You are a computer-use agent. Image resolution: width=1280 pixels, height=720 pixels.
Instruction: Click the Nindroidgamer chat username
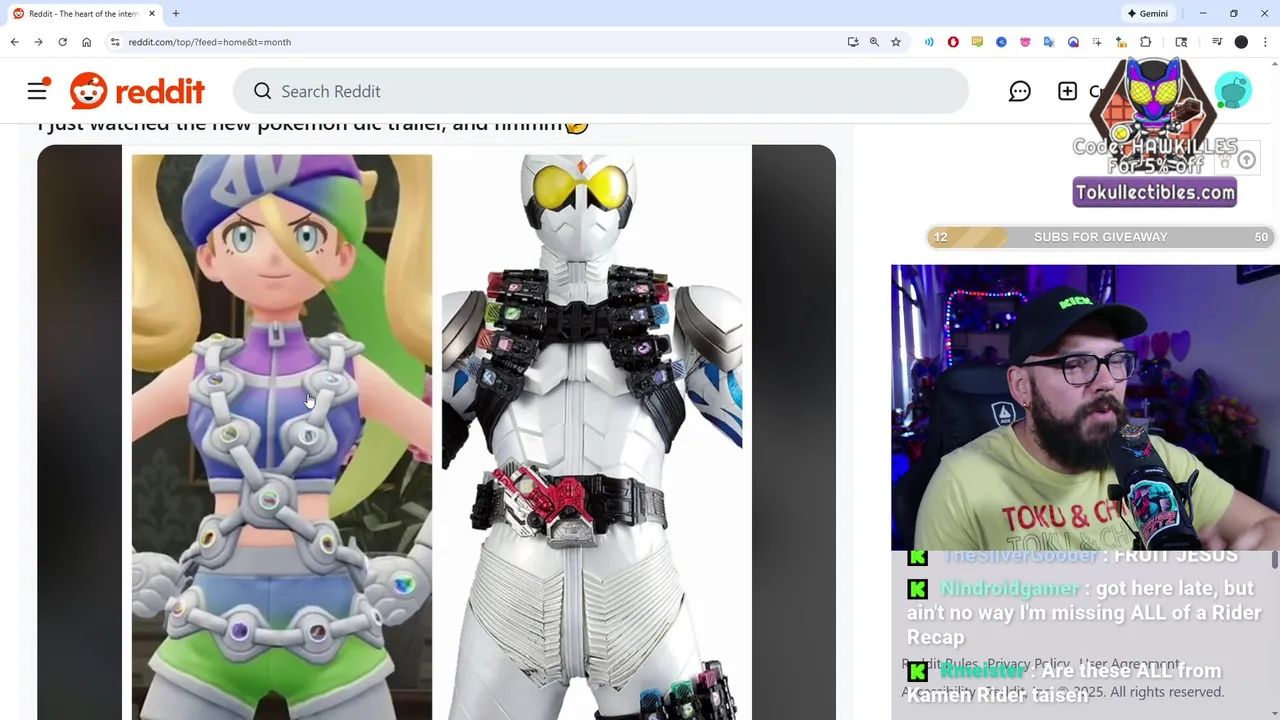coord(1010,588)
